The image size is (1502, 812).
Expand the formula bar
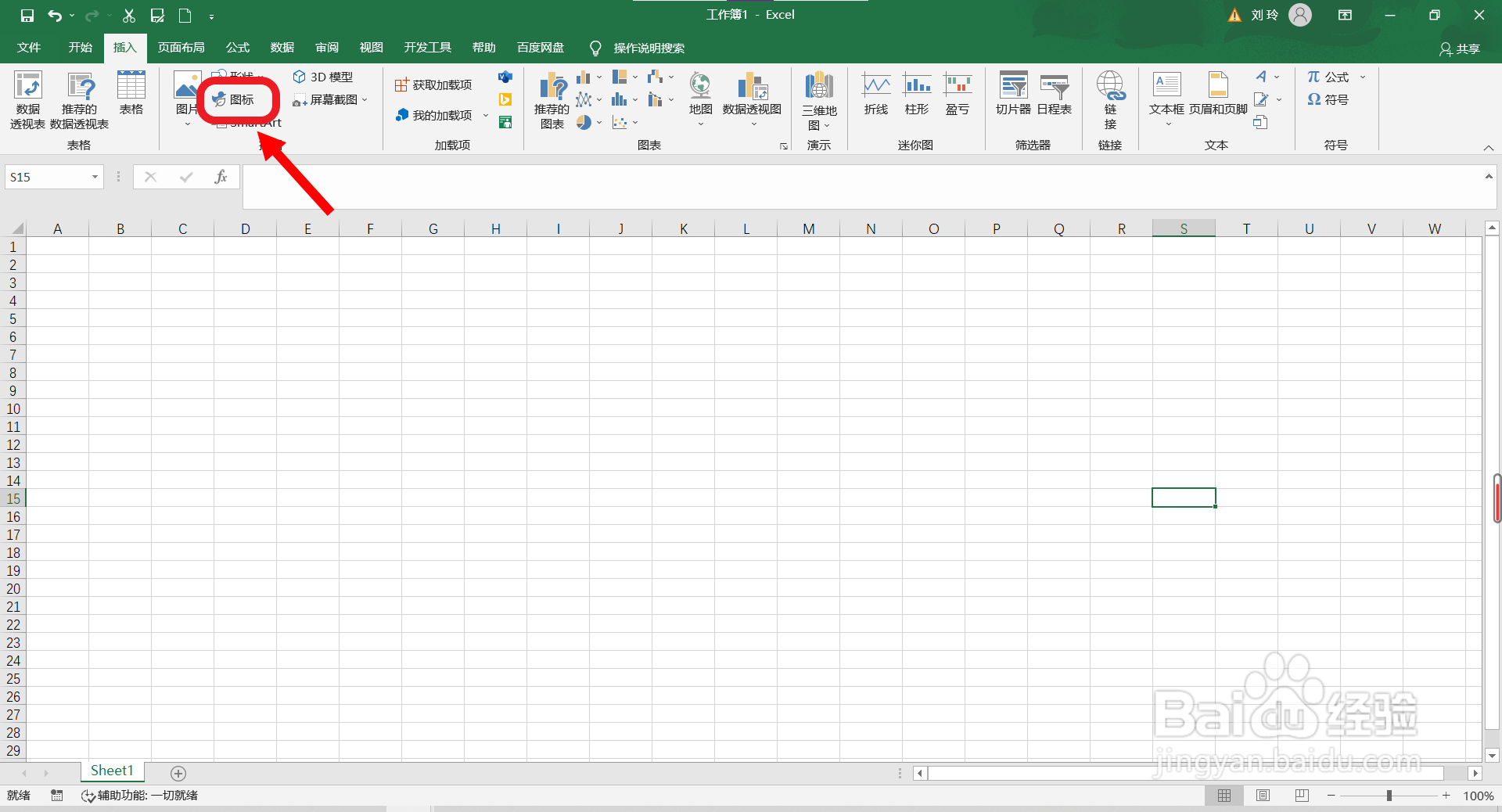1489,177
